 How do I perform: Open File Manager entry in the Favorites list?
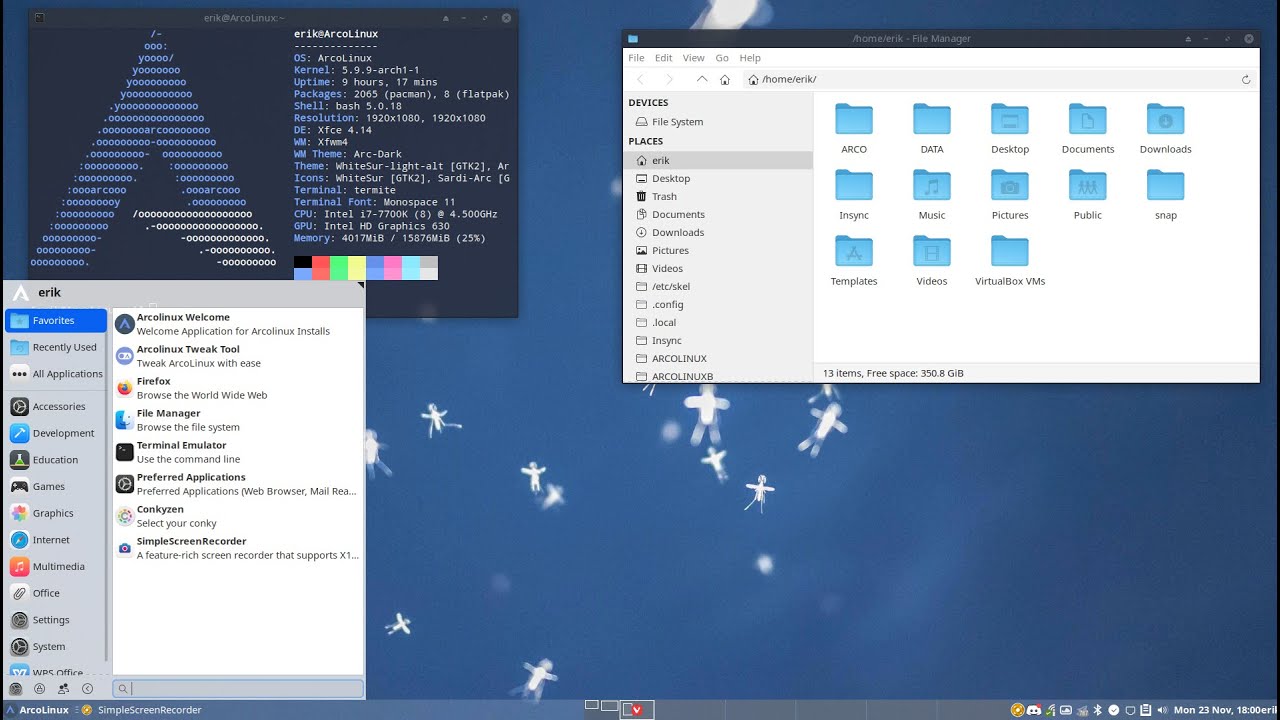[237, 420]
